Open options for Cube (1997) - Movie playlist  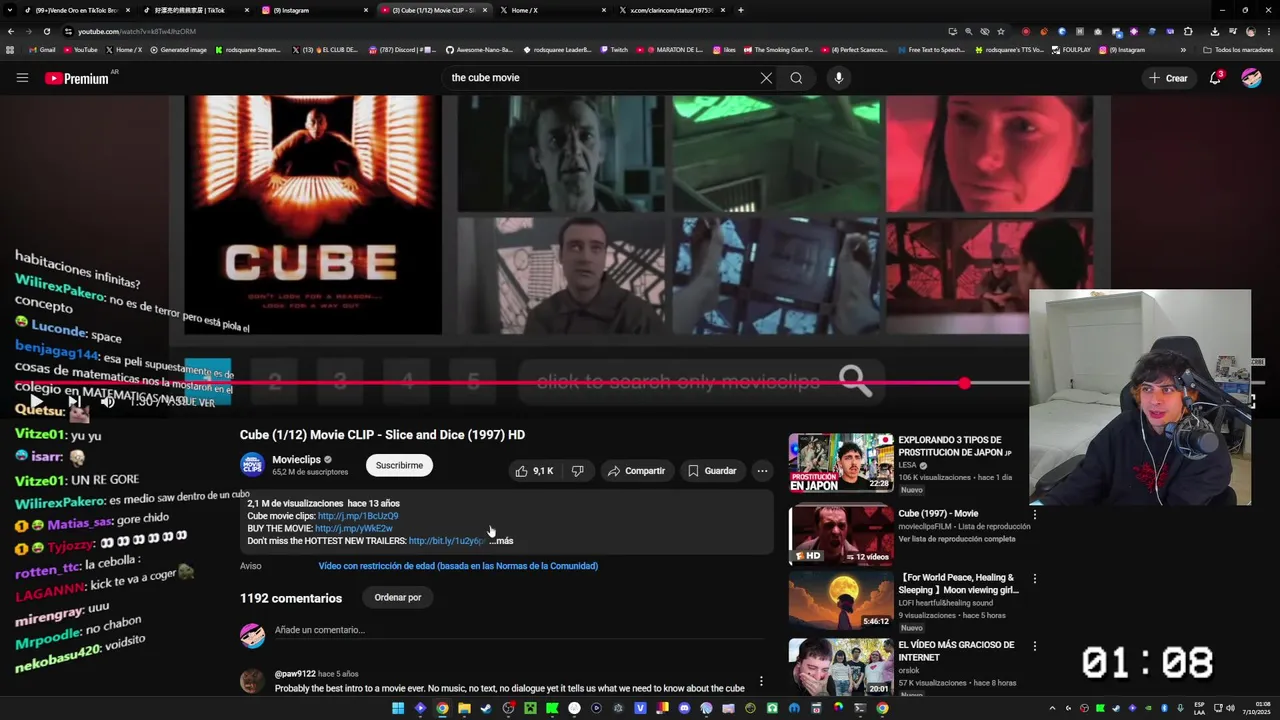coord(1035,515)
